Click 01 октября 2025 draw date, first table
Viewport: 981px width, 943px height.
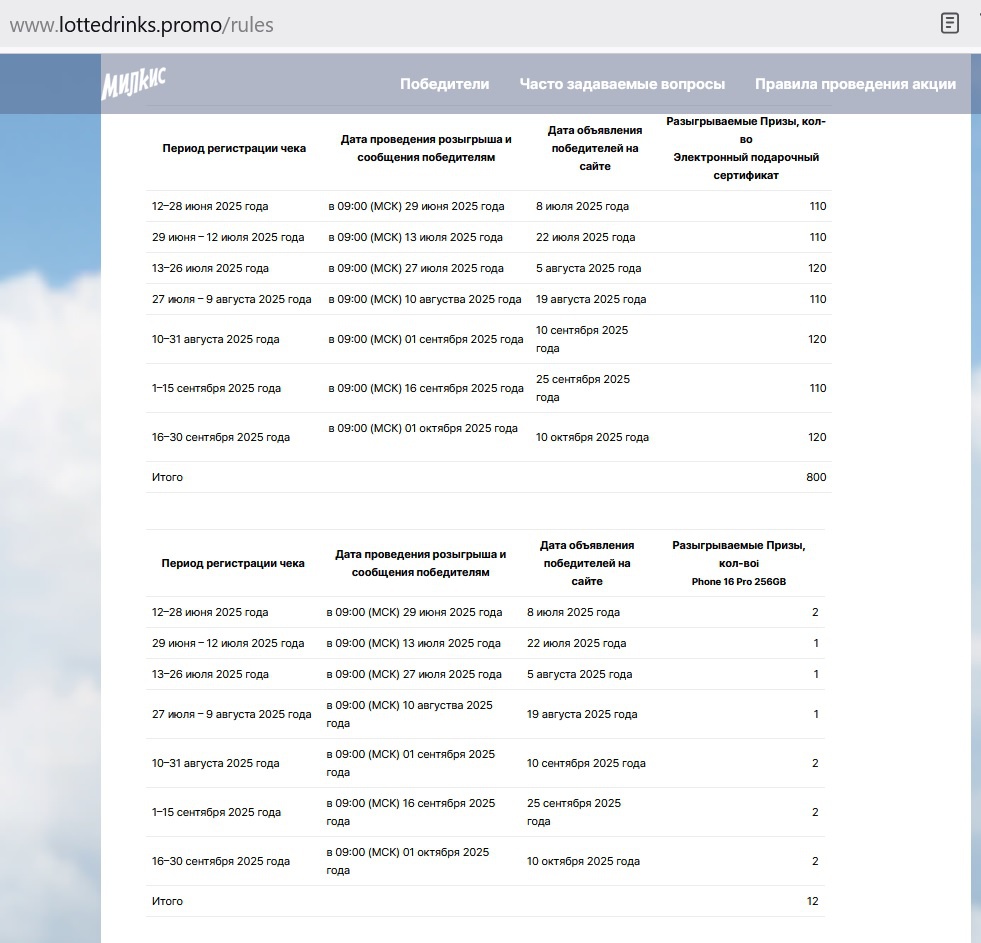(423, 428)
